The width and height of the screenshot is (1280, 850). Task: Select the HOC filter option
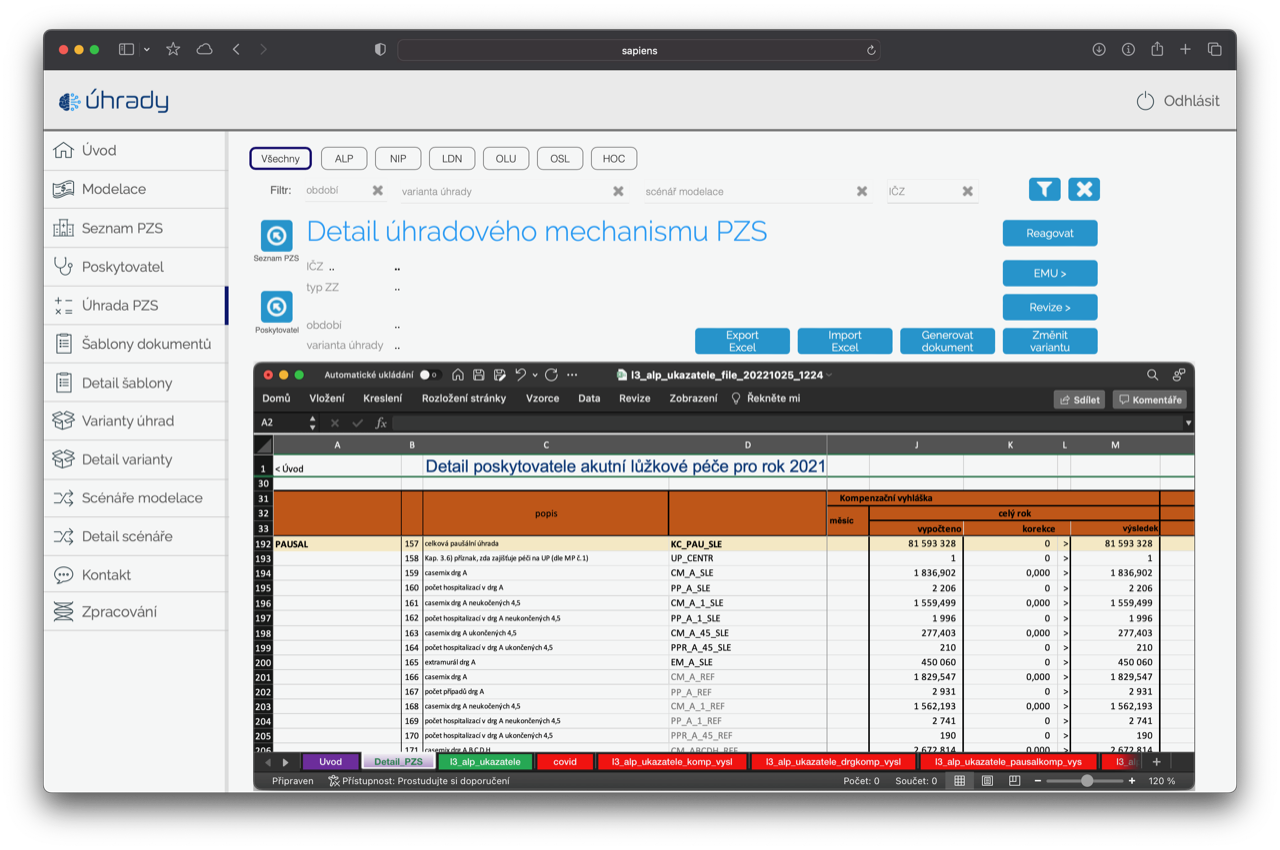614,159
